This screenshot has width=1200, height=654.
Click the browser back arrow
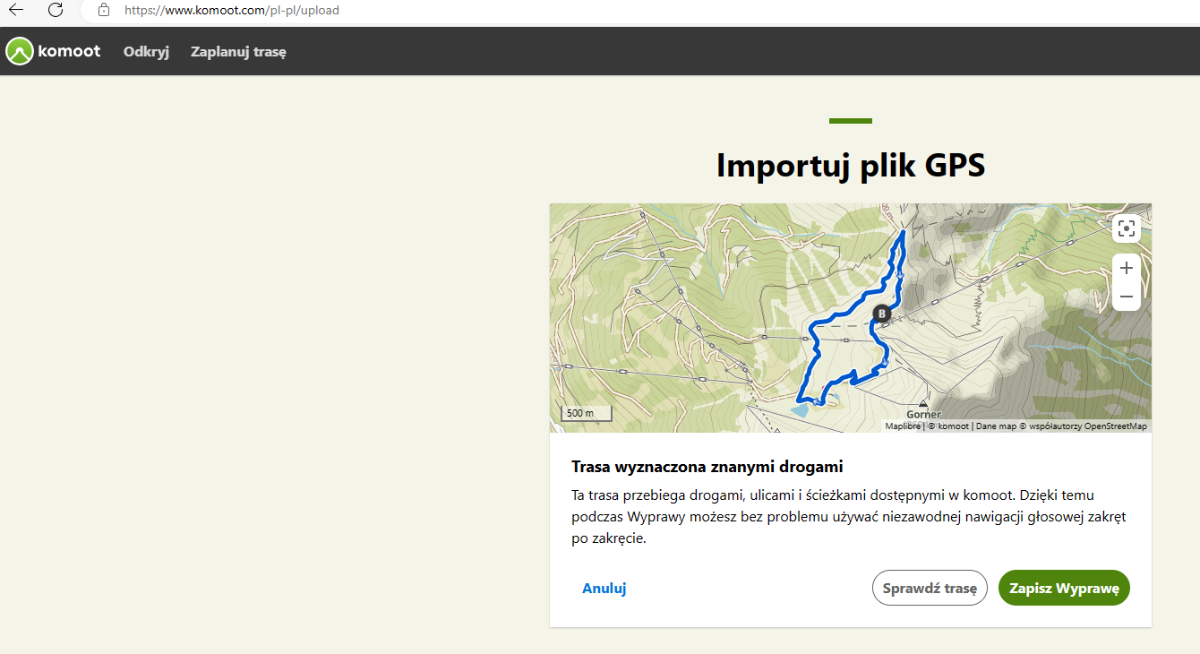tap(16, 10)
